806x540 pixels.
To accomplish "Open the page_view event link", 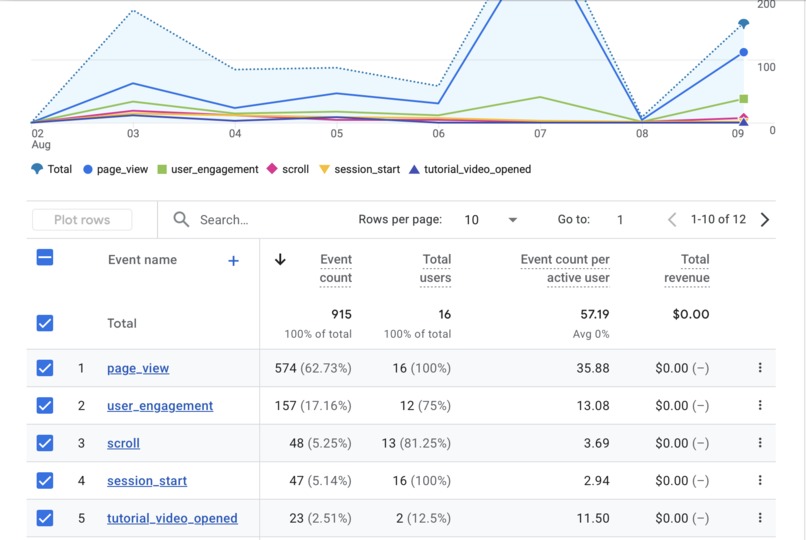I will (138, 368).
